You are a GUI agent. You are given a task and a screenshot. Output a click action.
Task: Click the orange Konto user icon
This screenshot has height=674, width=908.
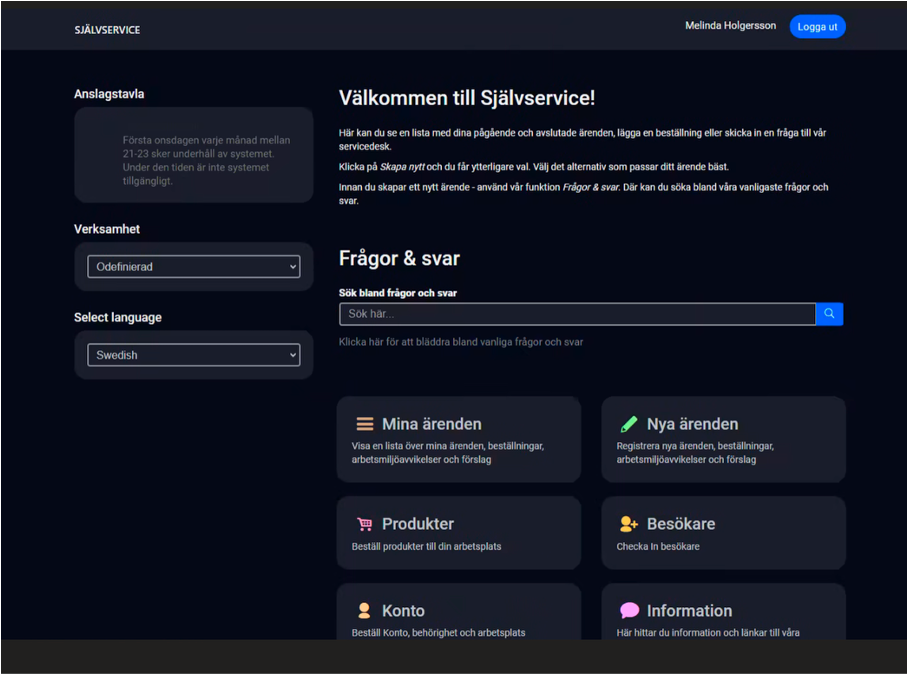tap(364, 611)
